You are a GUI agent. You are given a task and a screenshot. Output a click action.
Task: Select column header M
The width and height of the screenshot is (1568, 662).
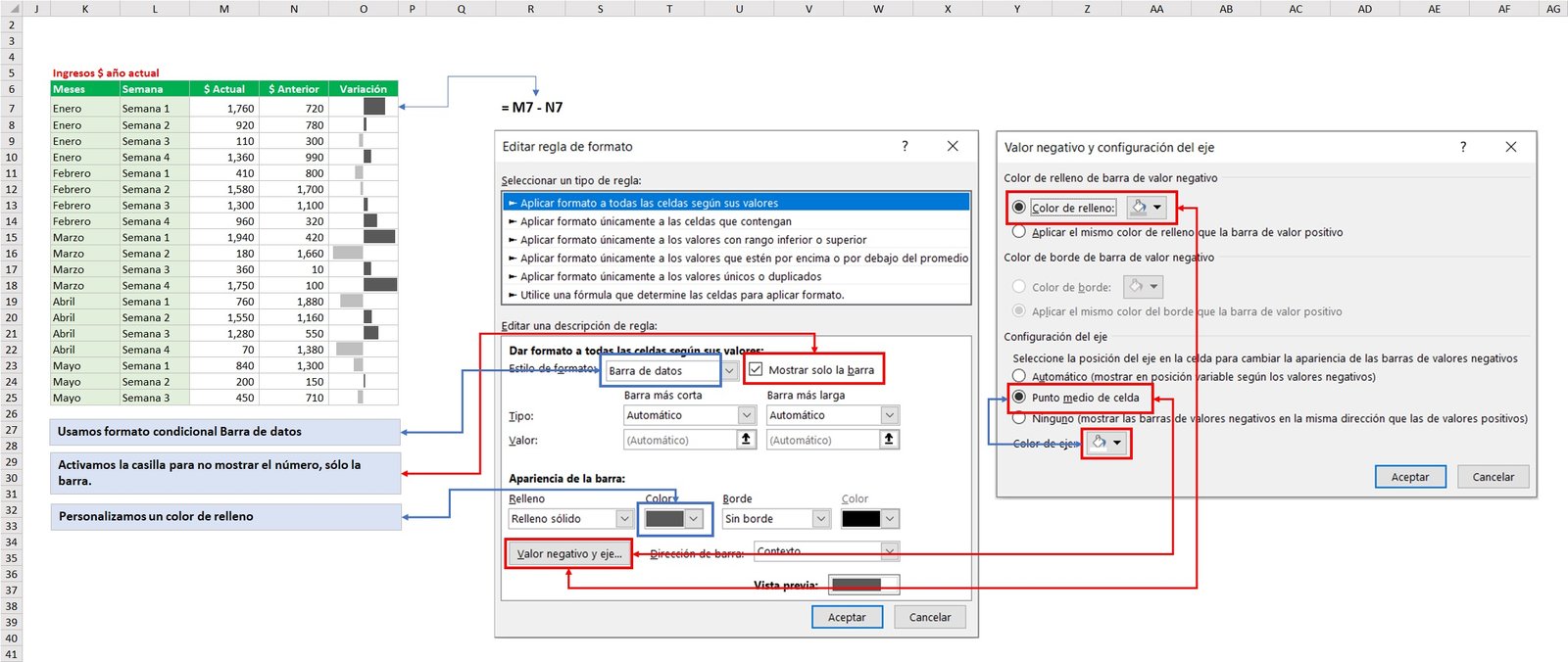[224, 9]
